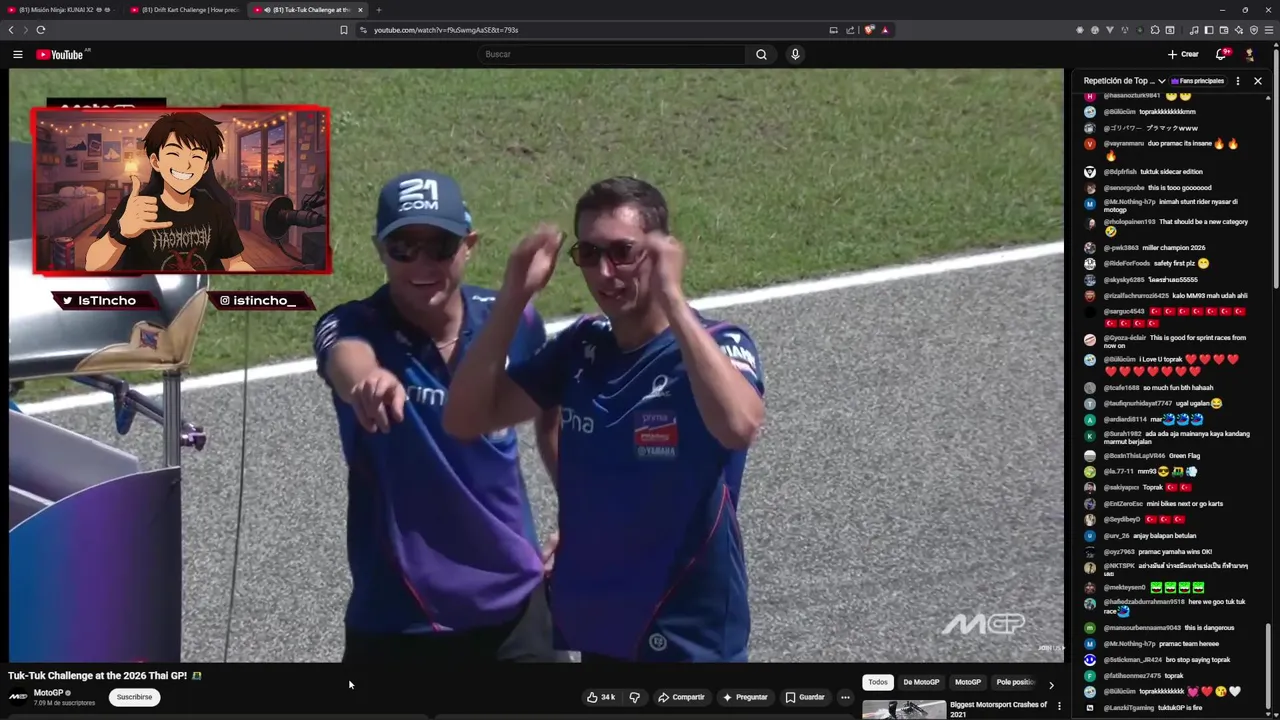Open a new browser tab
This screenshot has width=1280, height=720.
point(378,10)
